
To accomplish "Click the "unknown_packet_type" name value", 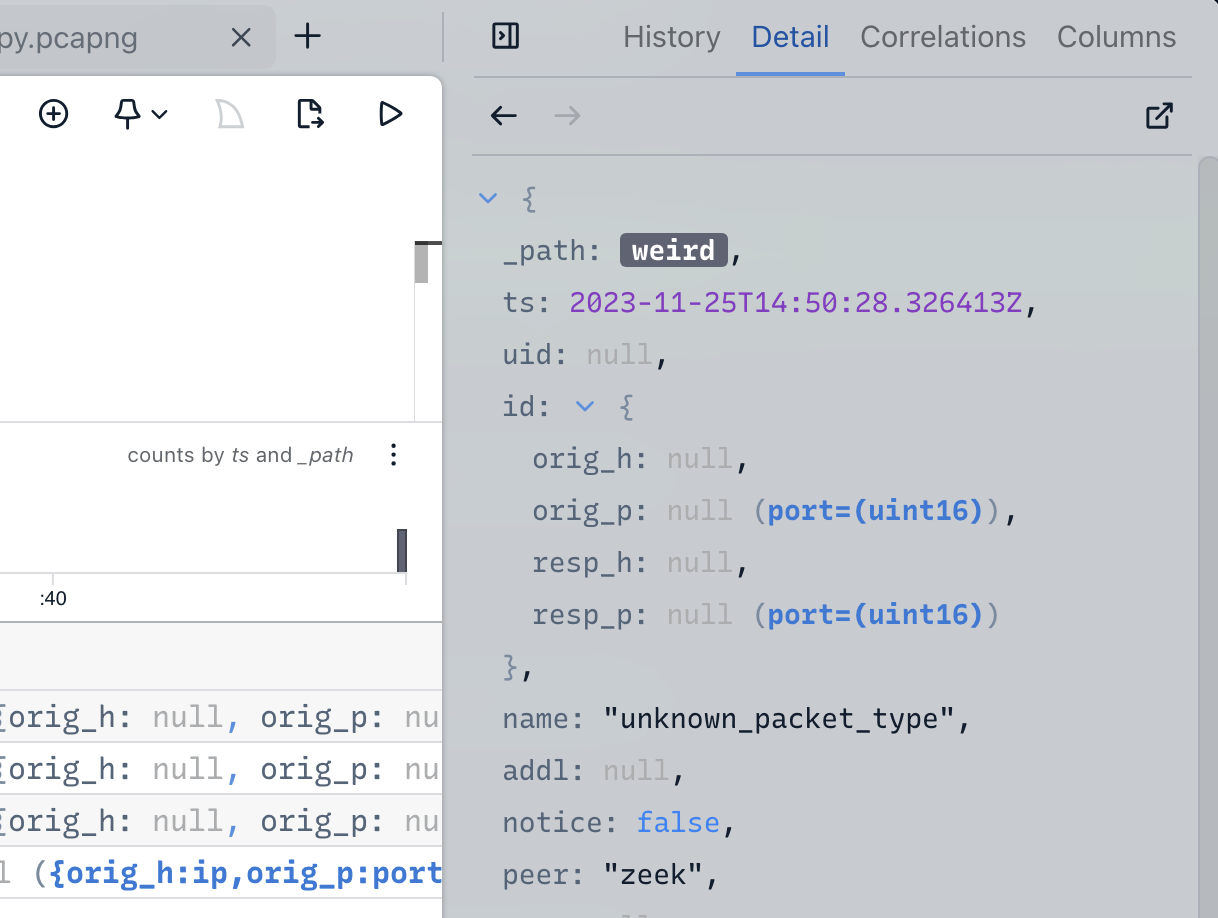I will (x=780, y=718).
